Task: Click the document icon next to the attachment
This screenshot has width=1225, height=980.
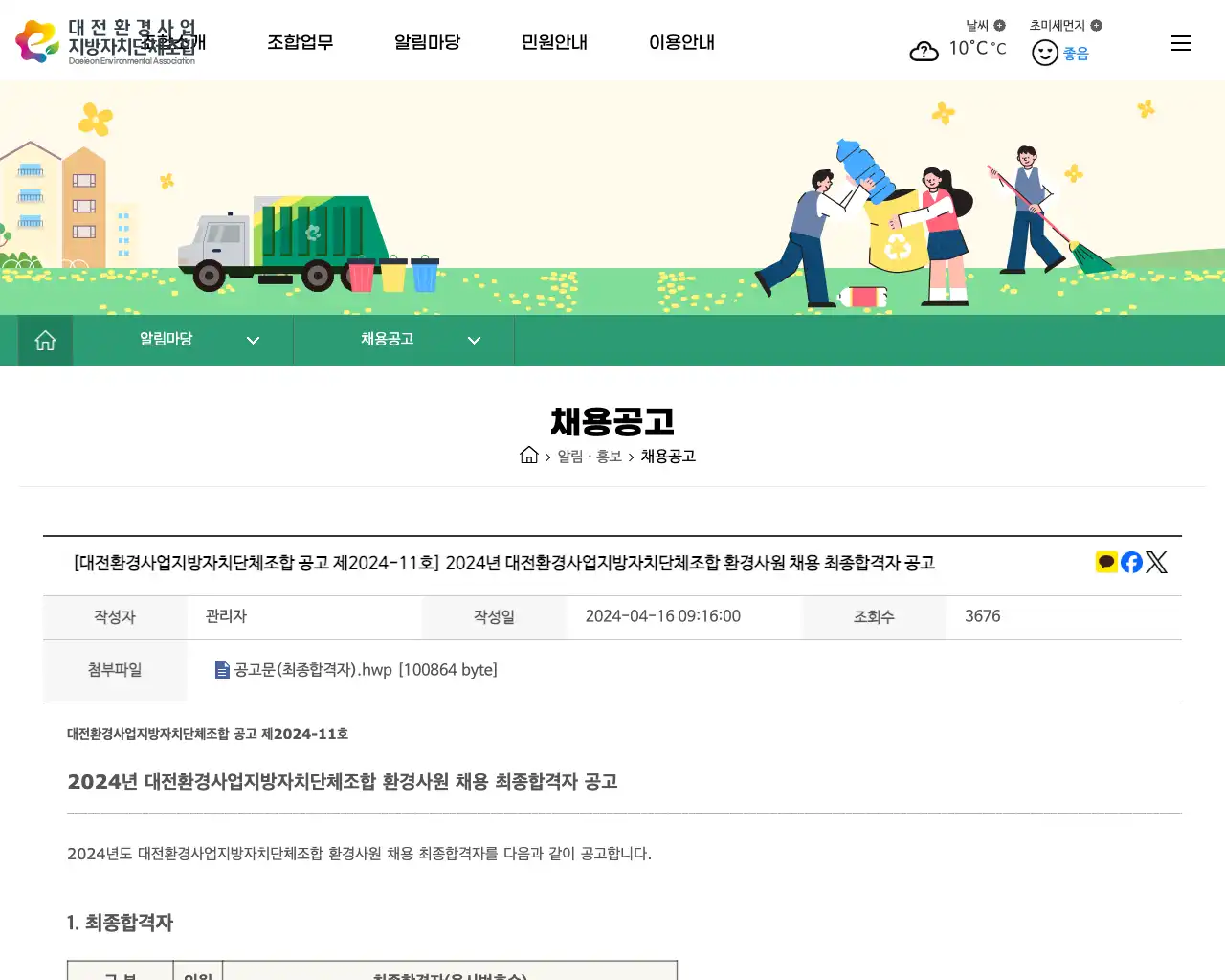Action: 221,669
